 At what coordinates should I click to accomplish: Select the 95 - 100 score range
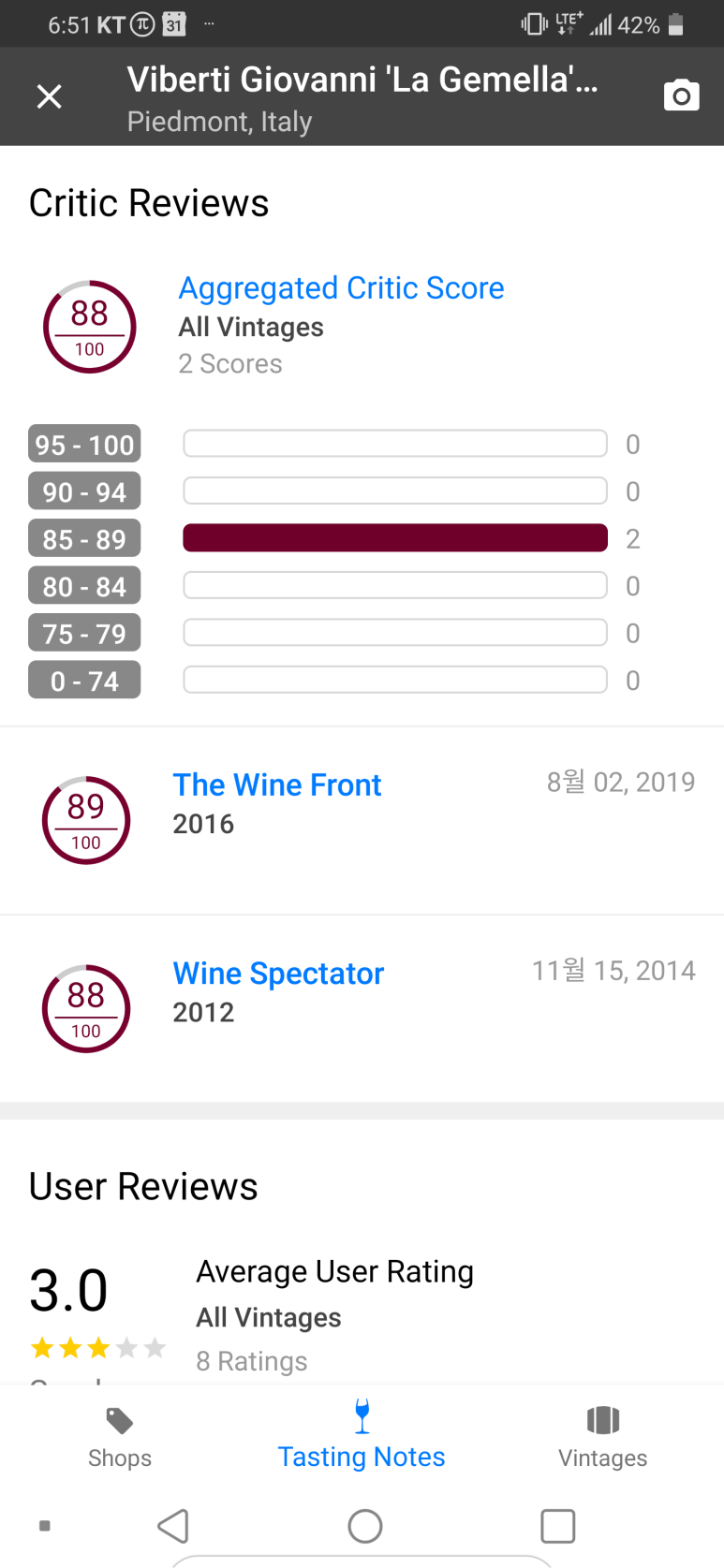point(84,444)
